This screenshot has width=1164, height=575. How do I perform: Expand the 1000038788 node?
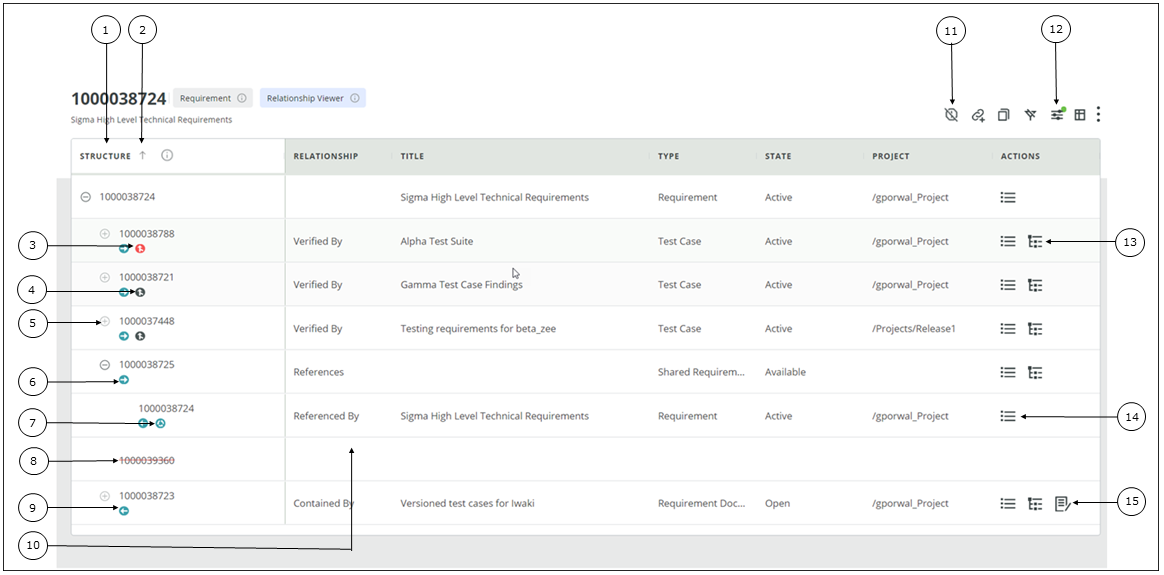105,234
